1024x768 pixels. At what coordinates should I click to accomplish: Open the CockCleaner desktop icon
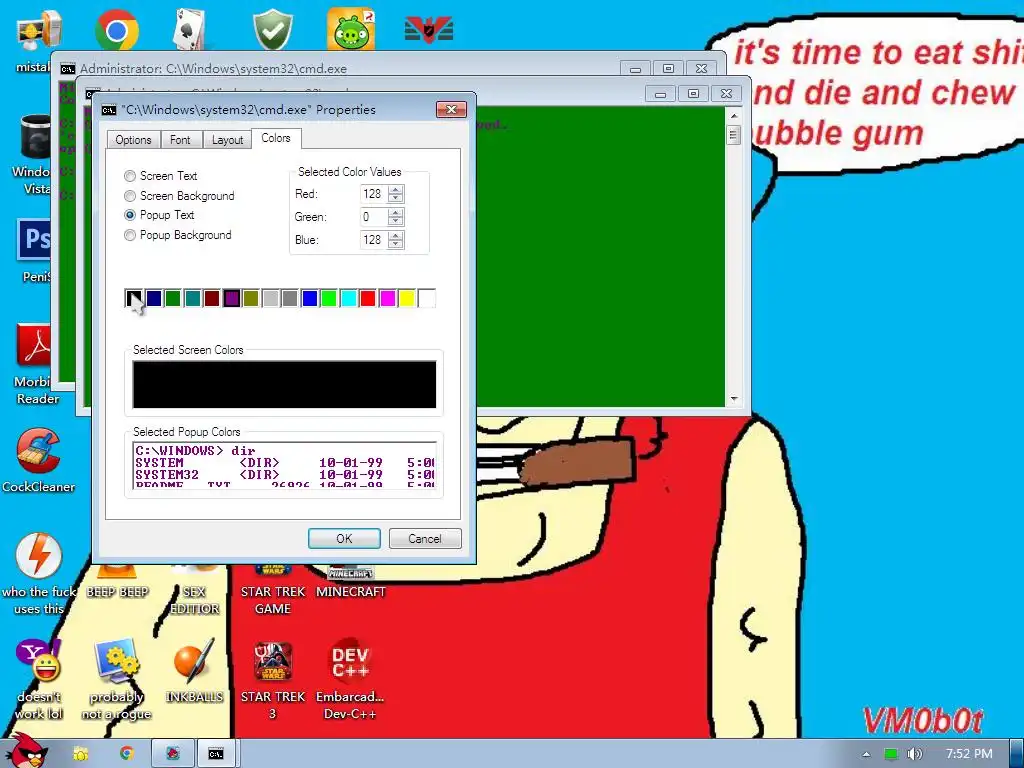pos(38,460)
